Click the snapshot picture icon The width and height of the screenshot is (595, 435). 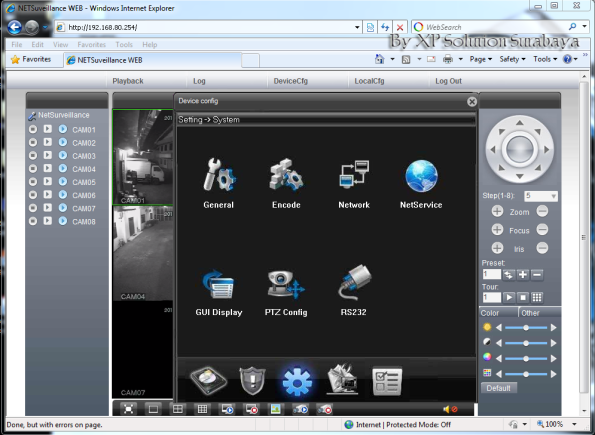pyautogui.click(x=275, y=409)
